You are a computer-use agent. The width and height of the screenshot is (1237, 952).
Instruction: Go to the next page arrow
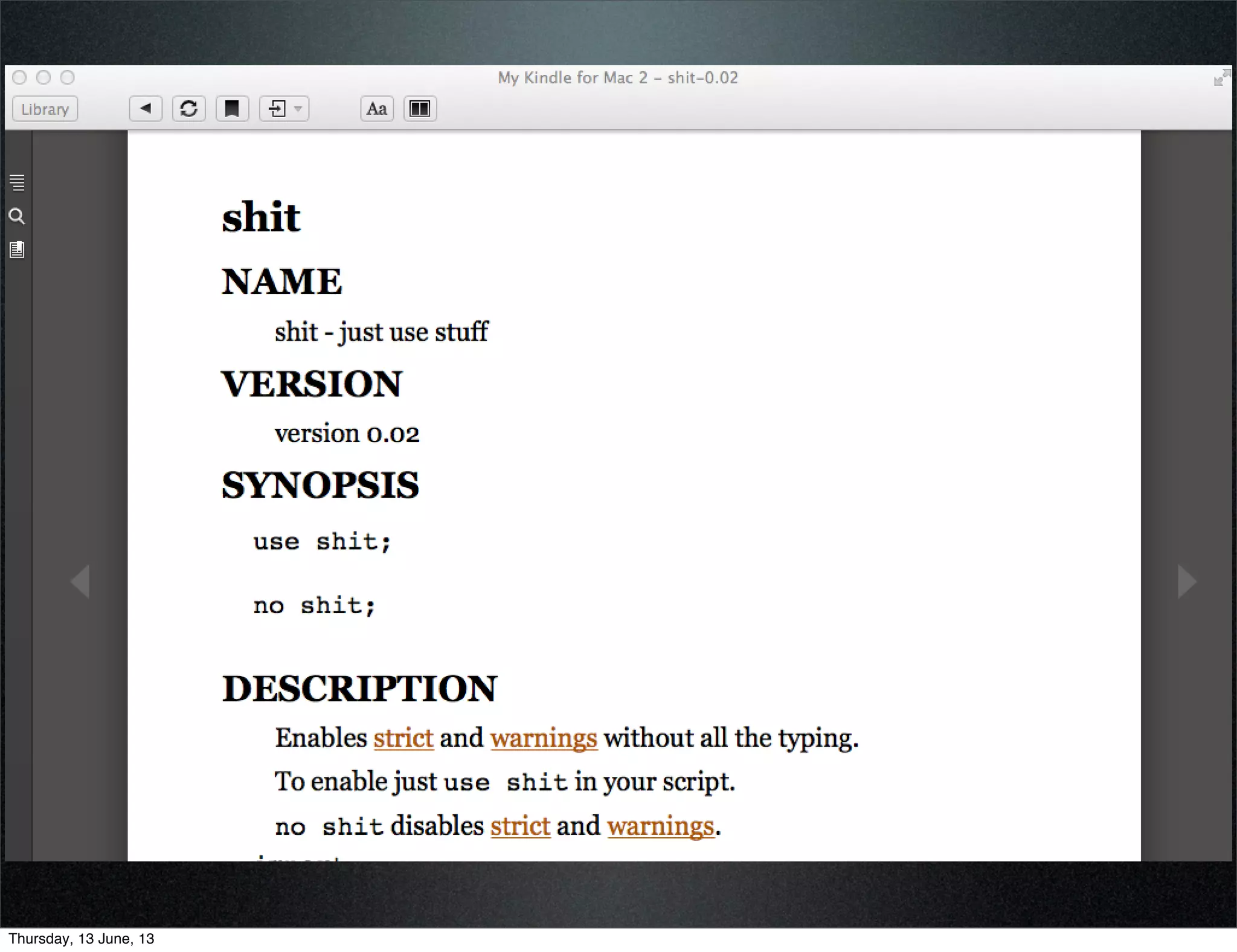point(1186,581)
